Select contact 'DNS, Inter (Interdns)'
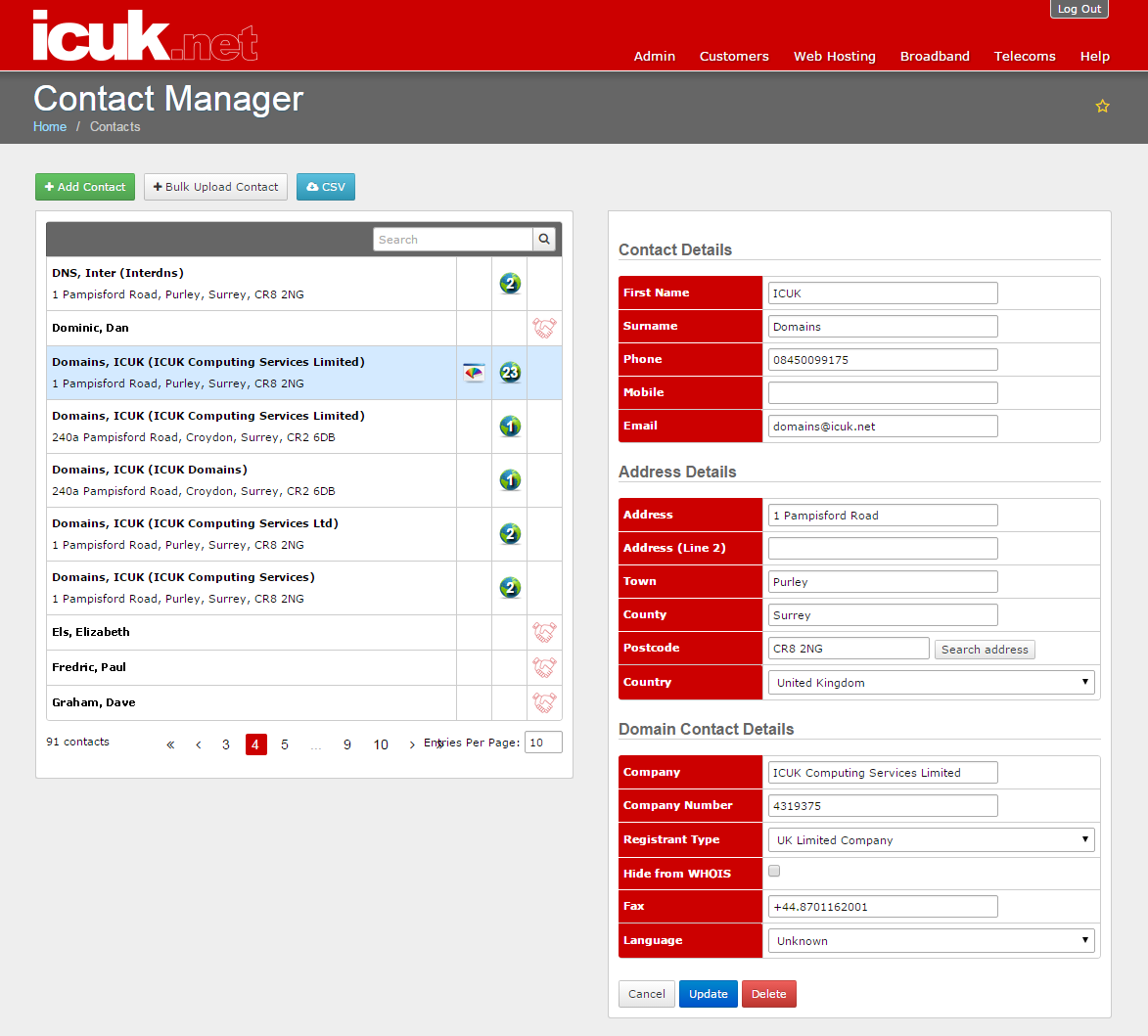The width and height of the screenshot is (1148, 1036). point(252,284)
